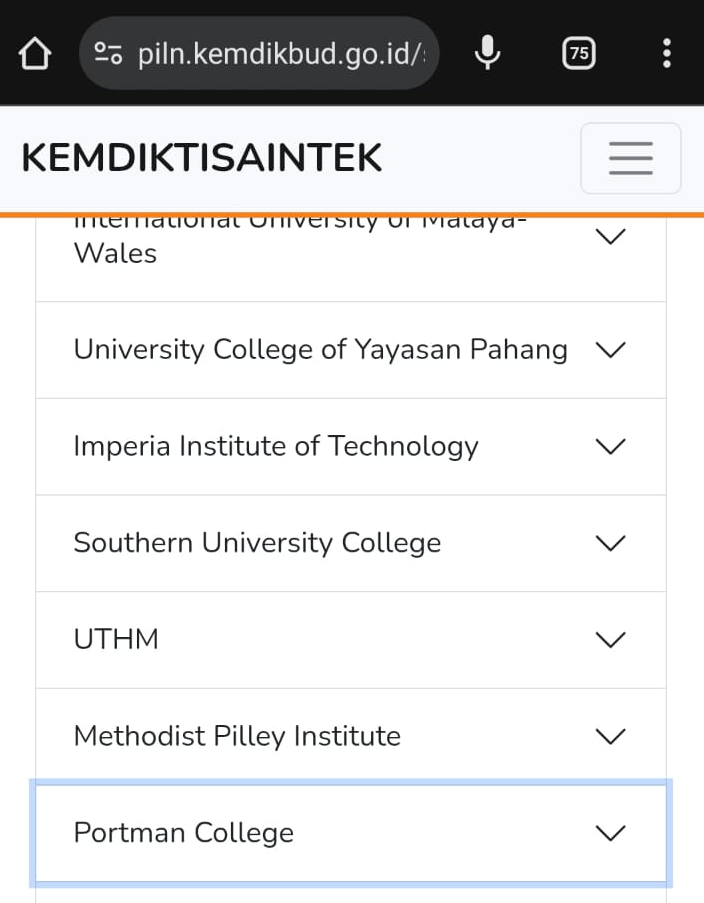
Task: Expand the University College of Yayasan Pahang chevron
Action: [610, 349]
